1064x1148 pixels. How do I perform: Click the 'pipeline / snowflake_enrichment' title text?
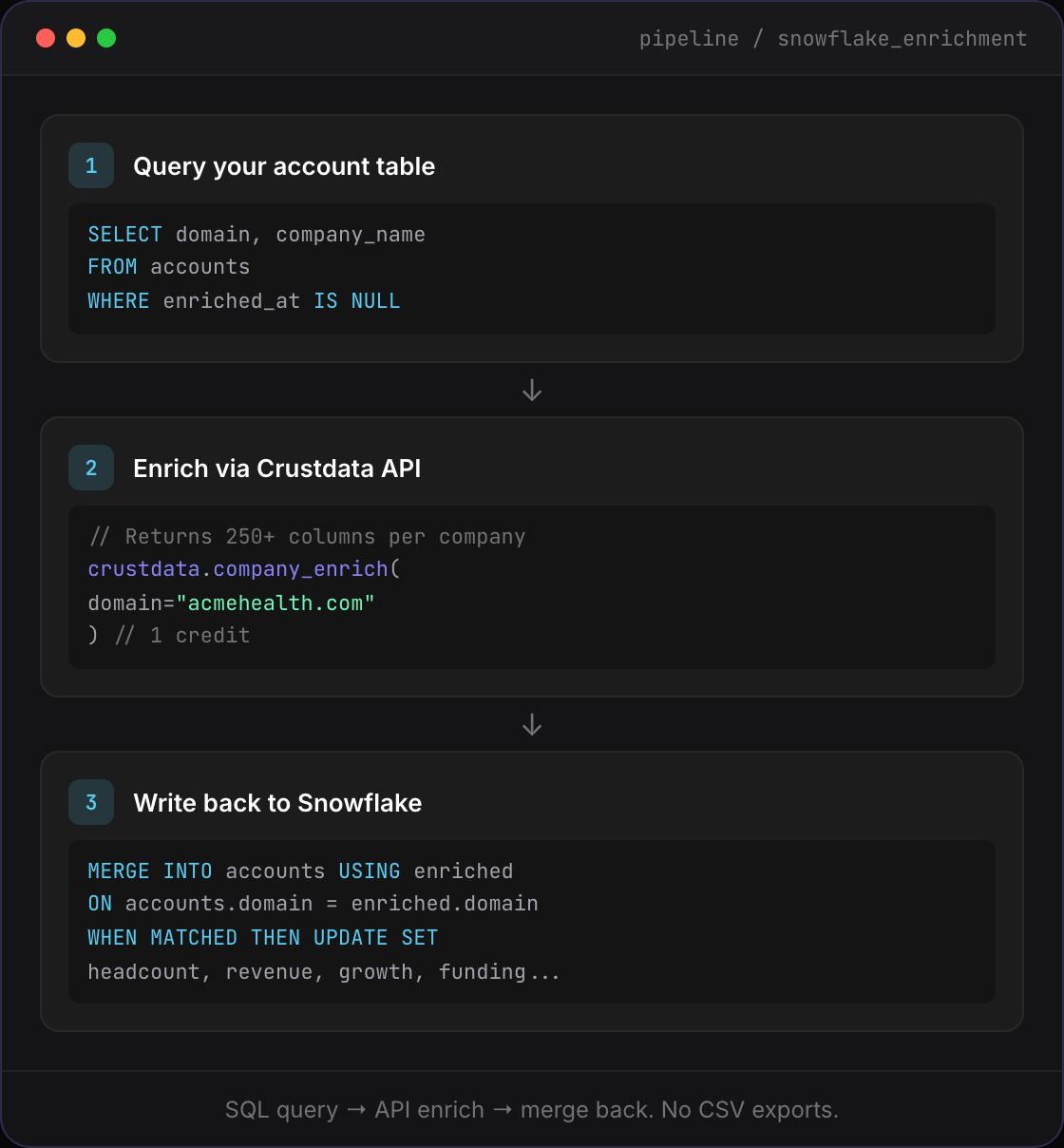click(833, 39)
